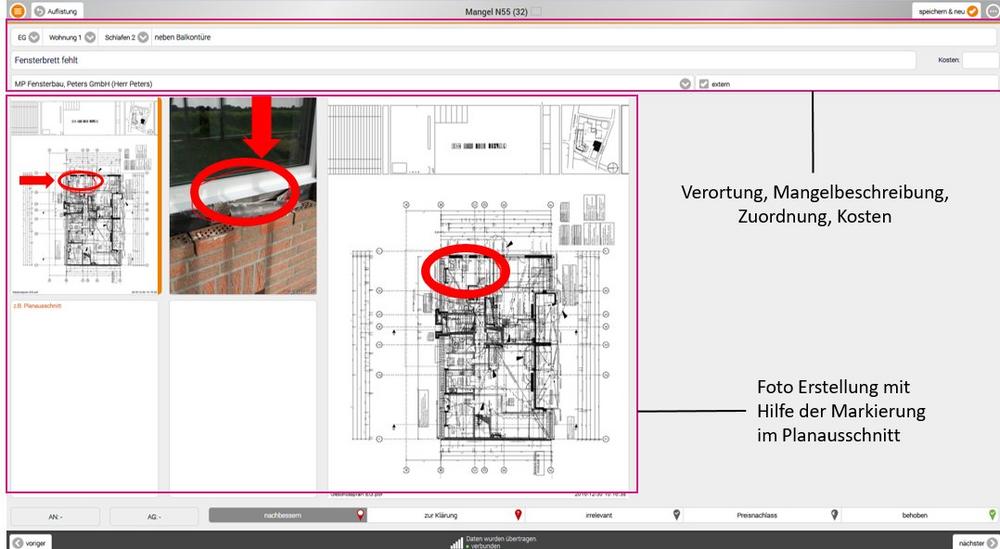Click the red pin icon on nachbessern

click(360, 515)
